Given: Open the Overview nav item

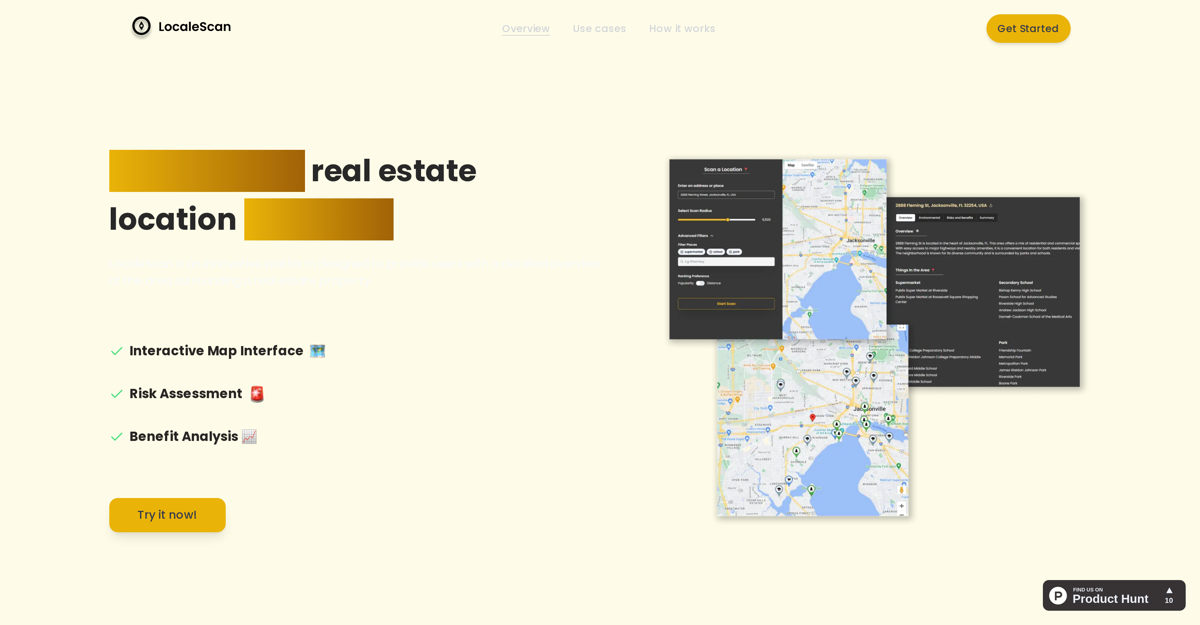Looking at the screenshot, I should coord(526,28).
